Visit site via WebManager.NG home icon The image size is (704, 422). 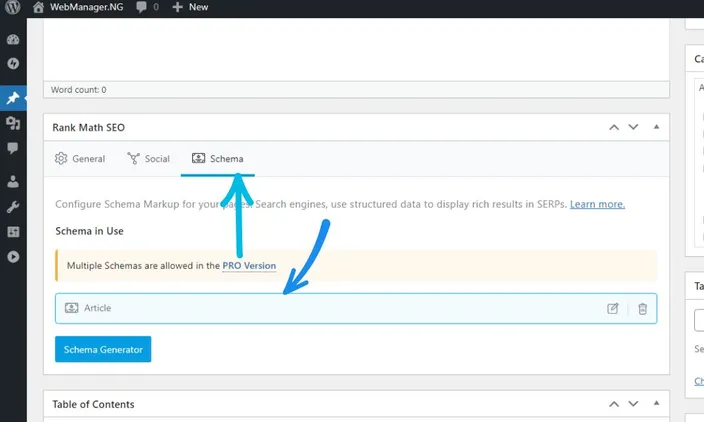[x=39, y=7]
